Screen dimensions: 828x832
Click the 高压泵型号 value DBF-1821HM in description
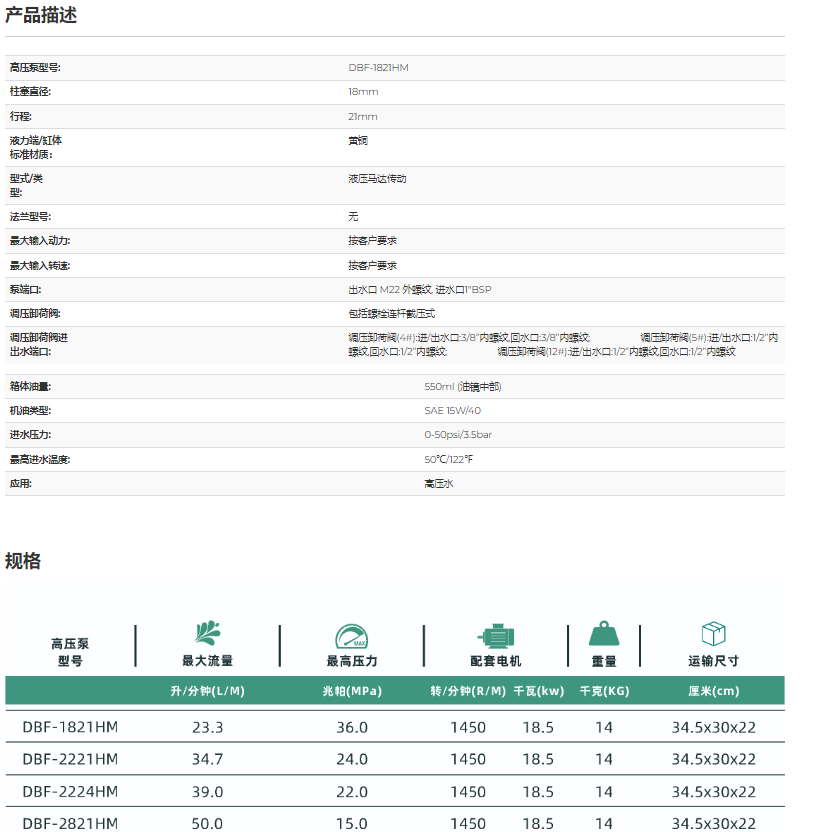[x=378, y=68]
